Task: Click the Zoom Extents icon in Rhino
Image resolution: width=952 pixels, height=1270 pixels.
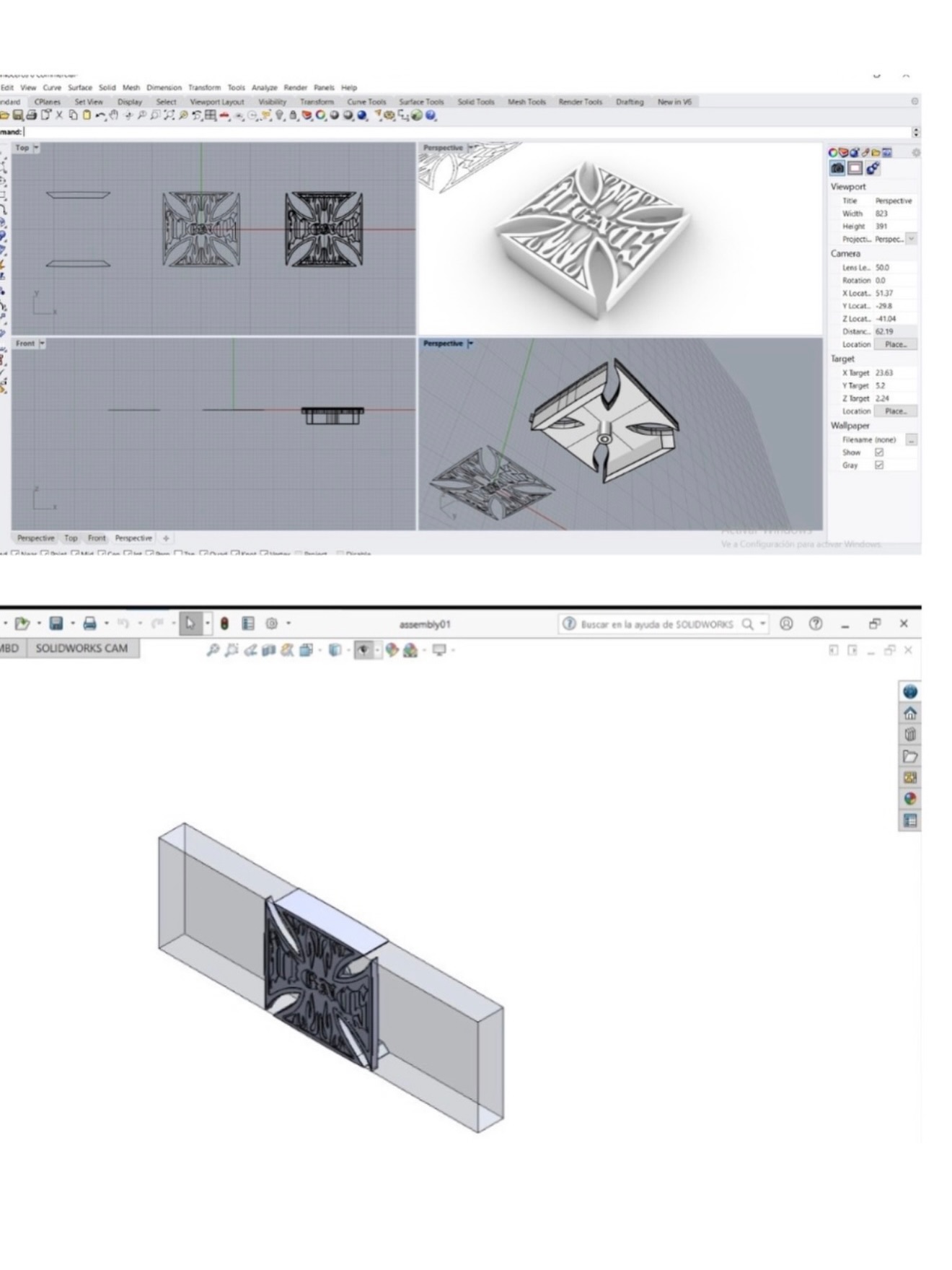Action: pyautogui.click(x=169, y=115)
